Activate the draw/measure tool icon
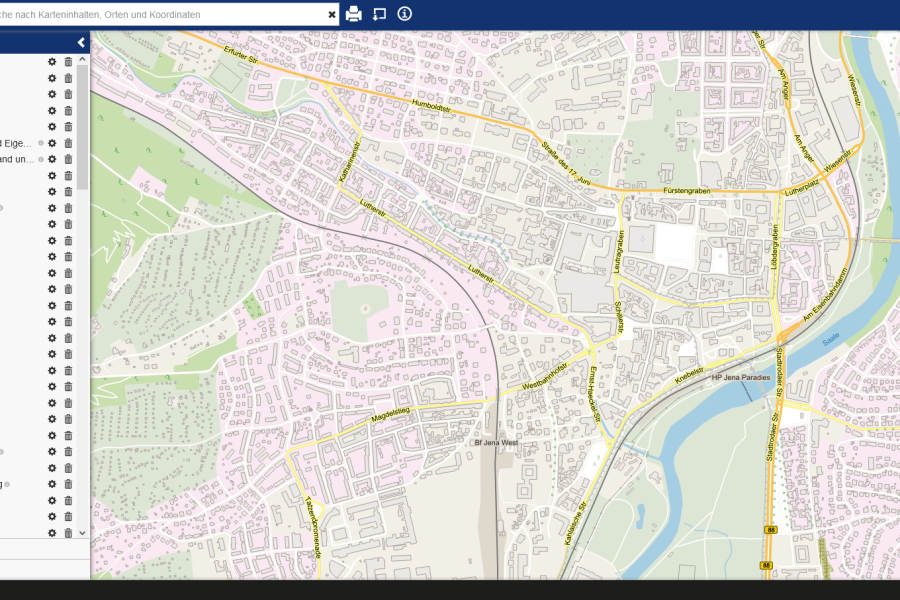 (x=379, y=14)
